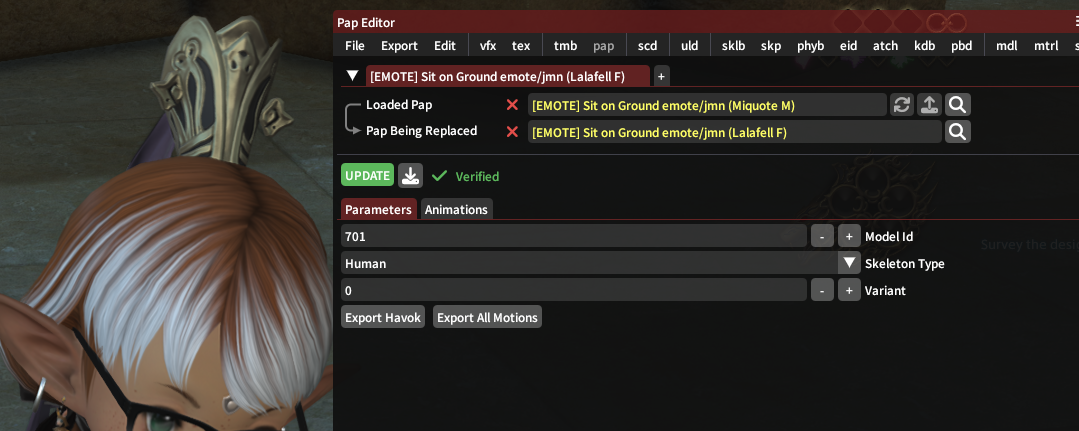Increase Model Id with plus button
The height and width of the screenshot is (431, 1079).
[849, 236]
